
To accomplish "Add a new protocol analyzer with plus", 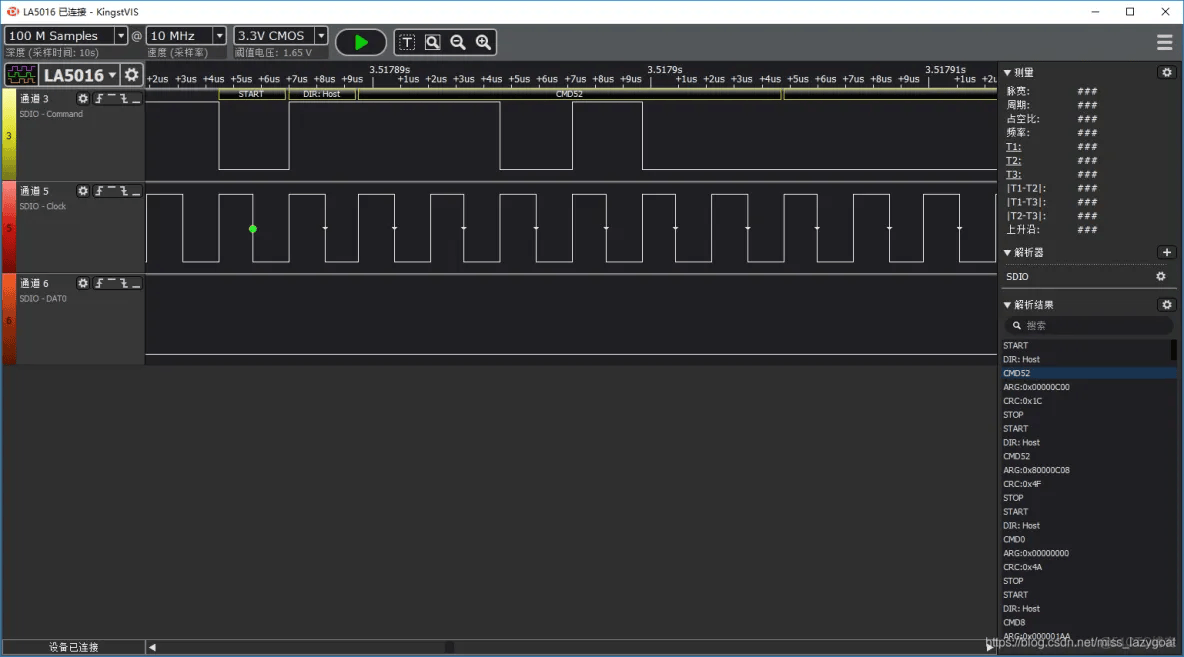I will point(1167,252).
